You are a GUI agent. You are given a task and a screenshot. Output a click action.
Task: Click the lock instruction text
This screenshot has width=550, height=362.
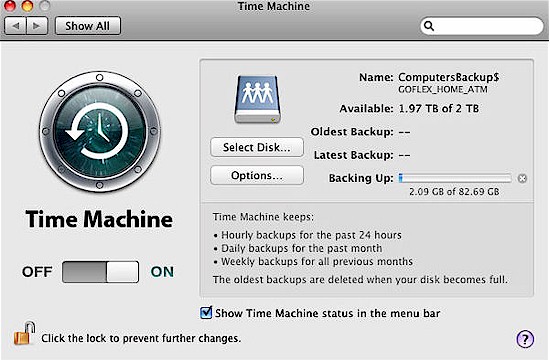coord(141,338)
